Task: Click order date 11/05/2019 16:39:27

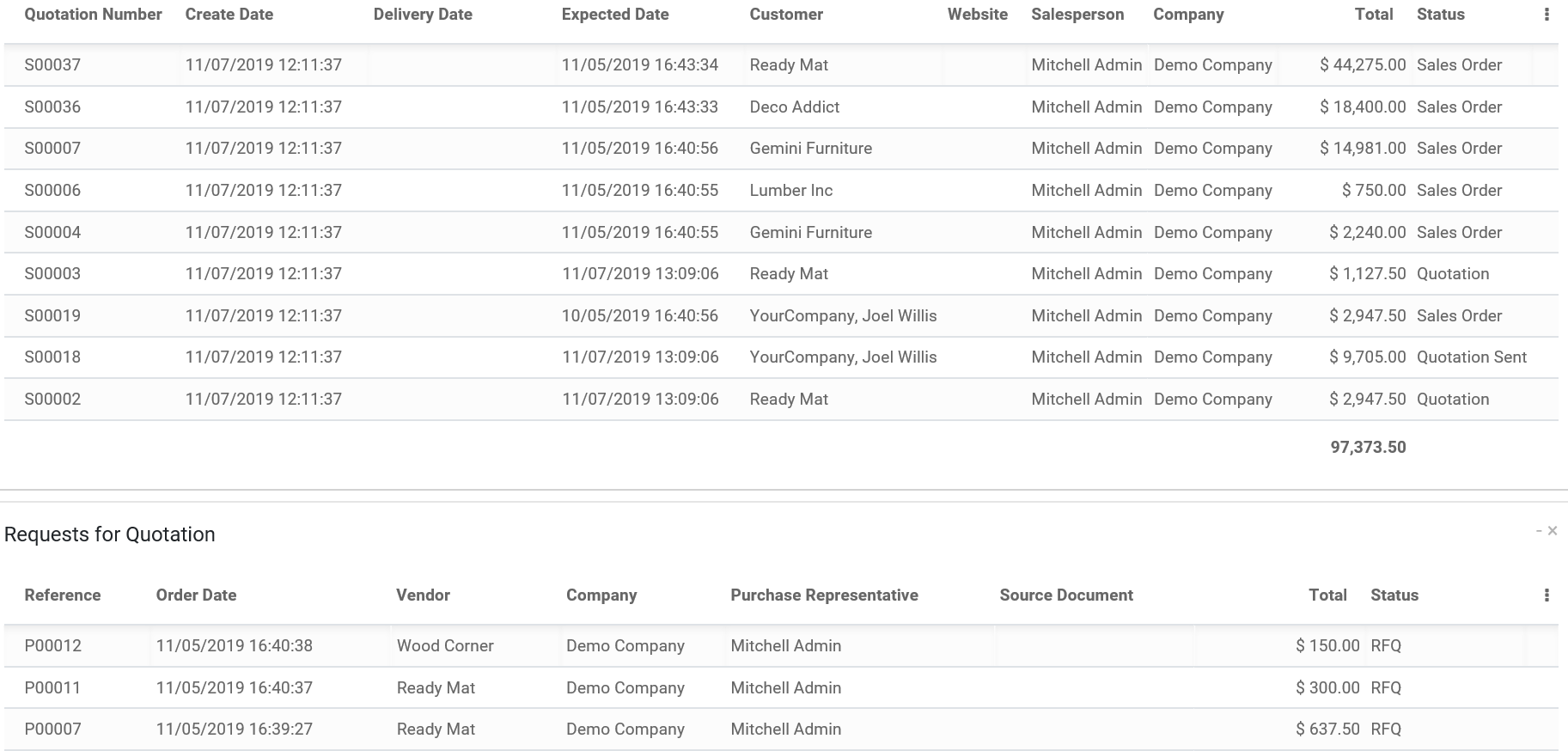Action: pyautogui.click(x=235, y=730)
